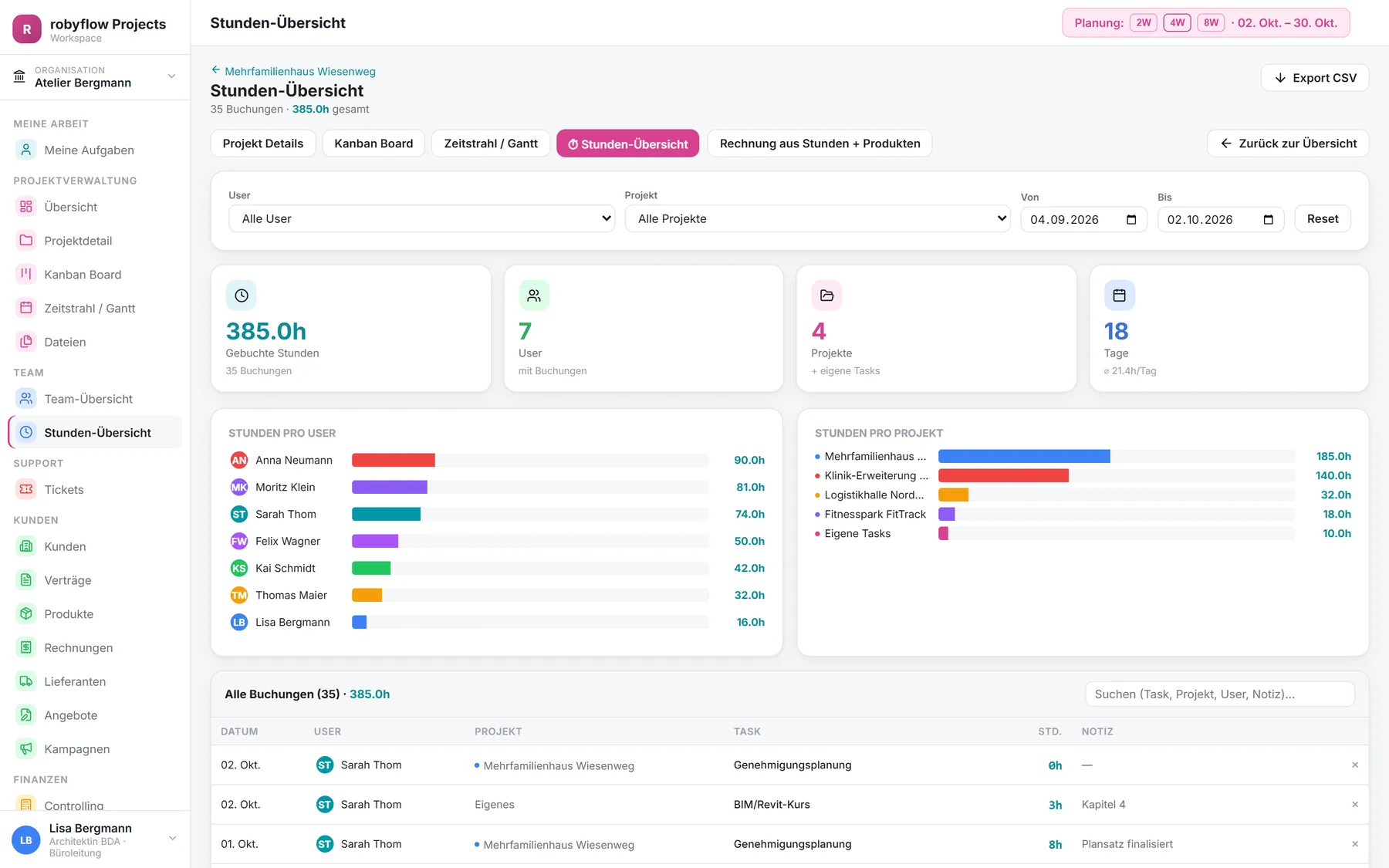This screenshot has height=868, width=1389.
Task: Click the Zeitstrahl / Gantt calendar icon
Action: pyautogui.click(x=26, y=308)
